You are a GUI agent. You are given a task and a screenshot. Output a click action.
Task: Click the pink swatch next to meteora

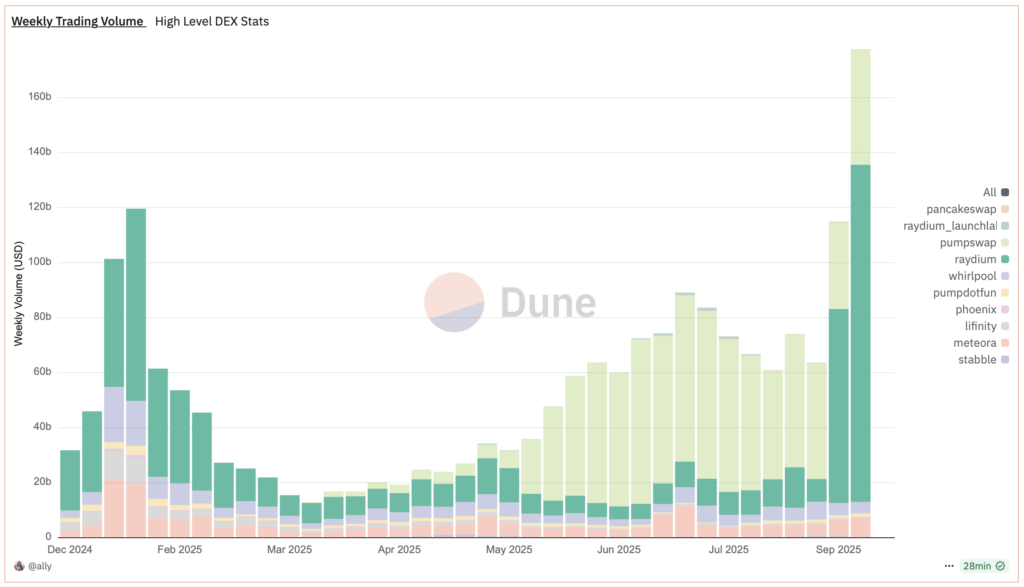point(1005,343)
